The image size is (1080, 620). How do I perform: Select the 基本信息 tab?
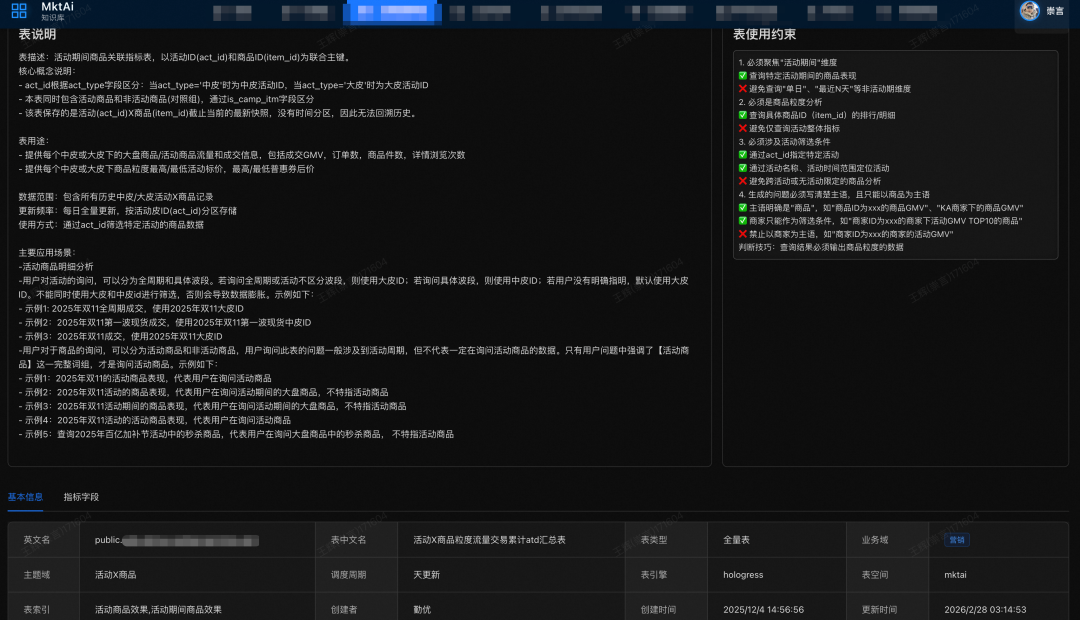(x=24, y=497)
